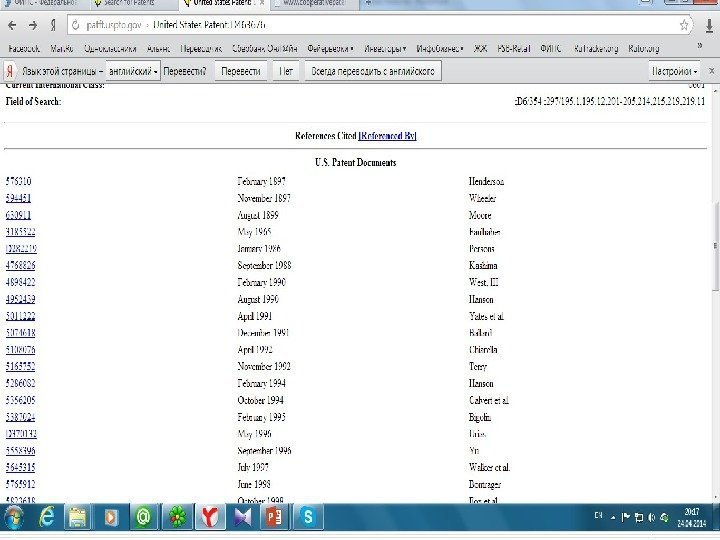The image size is (720, 540).
Task: Show hidden bookmarks with the » chevron
Action: coord(699,45)
